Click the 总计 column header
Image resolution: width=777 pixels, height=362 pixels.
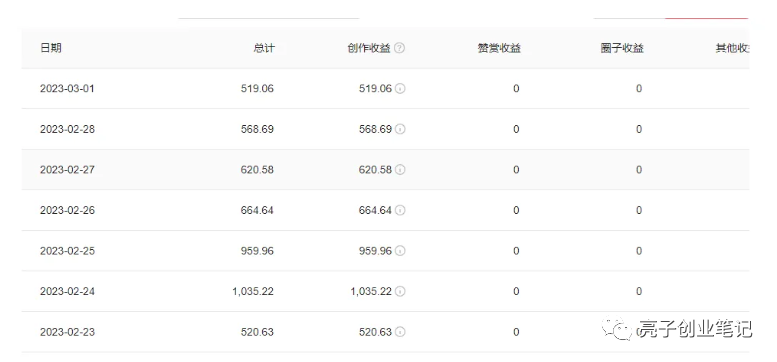click(x=264, y=48)
